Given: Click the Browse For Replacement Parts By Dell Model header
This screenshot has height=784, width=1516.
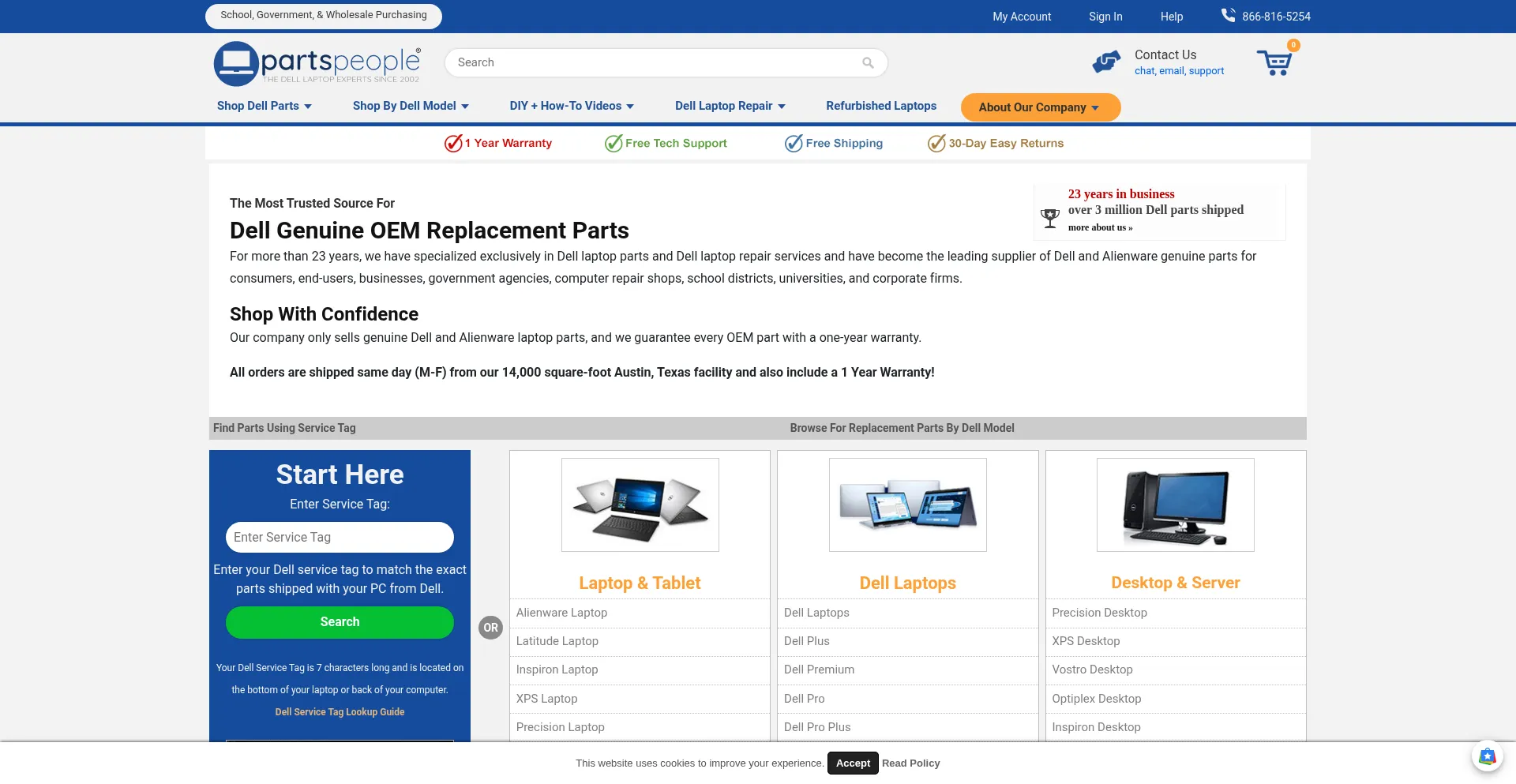Looking at the screenshot, I should (x=902, y=428).
